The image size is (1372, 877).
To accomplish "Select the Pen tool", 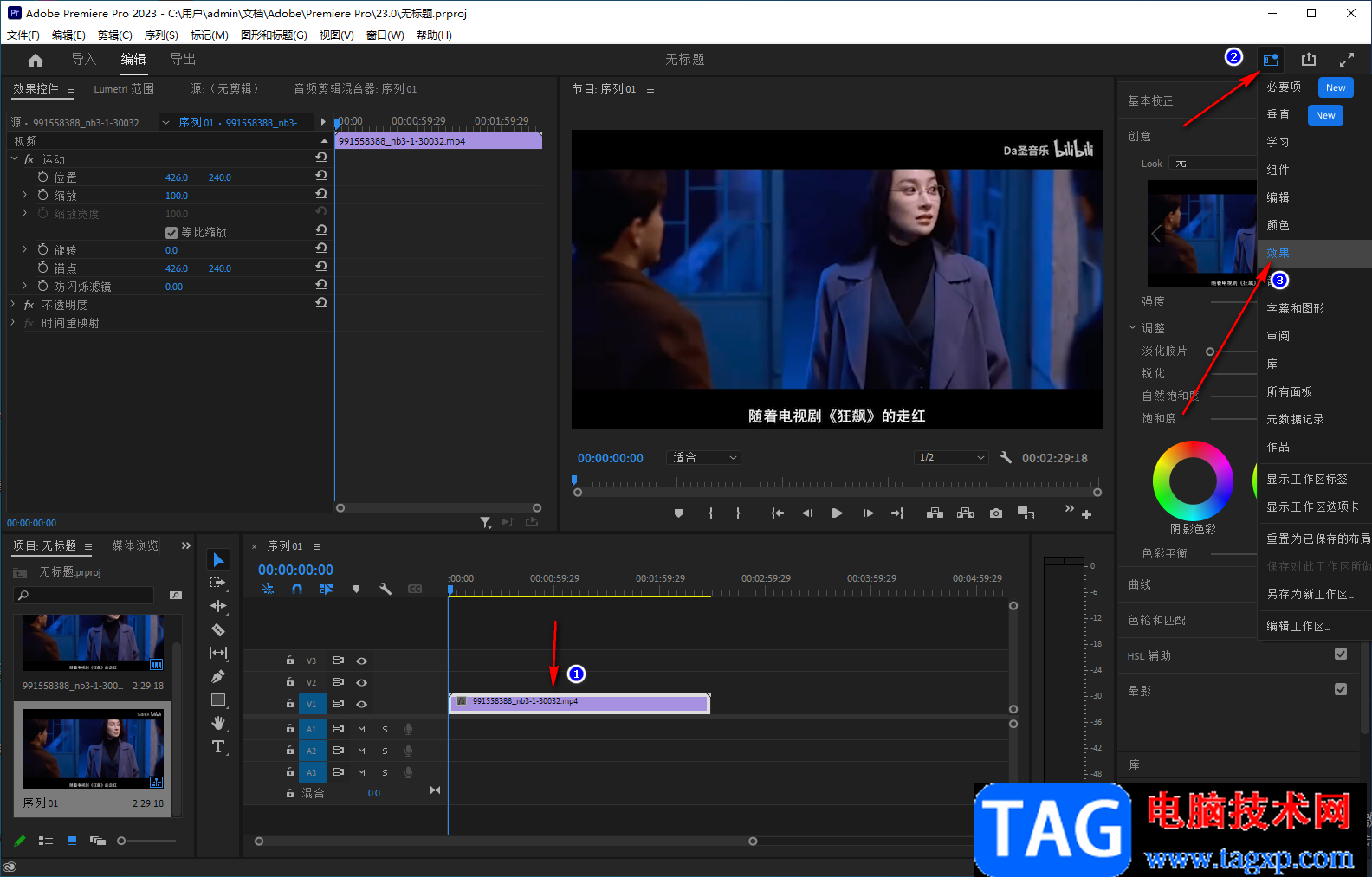I will pyautogui.click(x=218, y=676).
